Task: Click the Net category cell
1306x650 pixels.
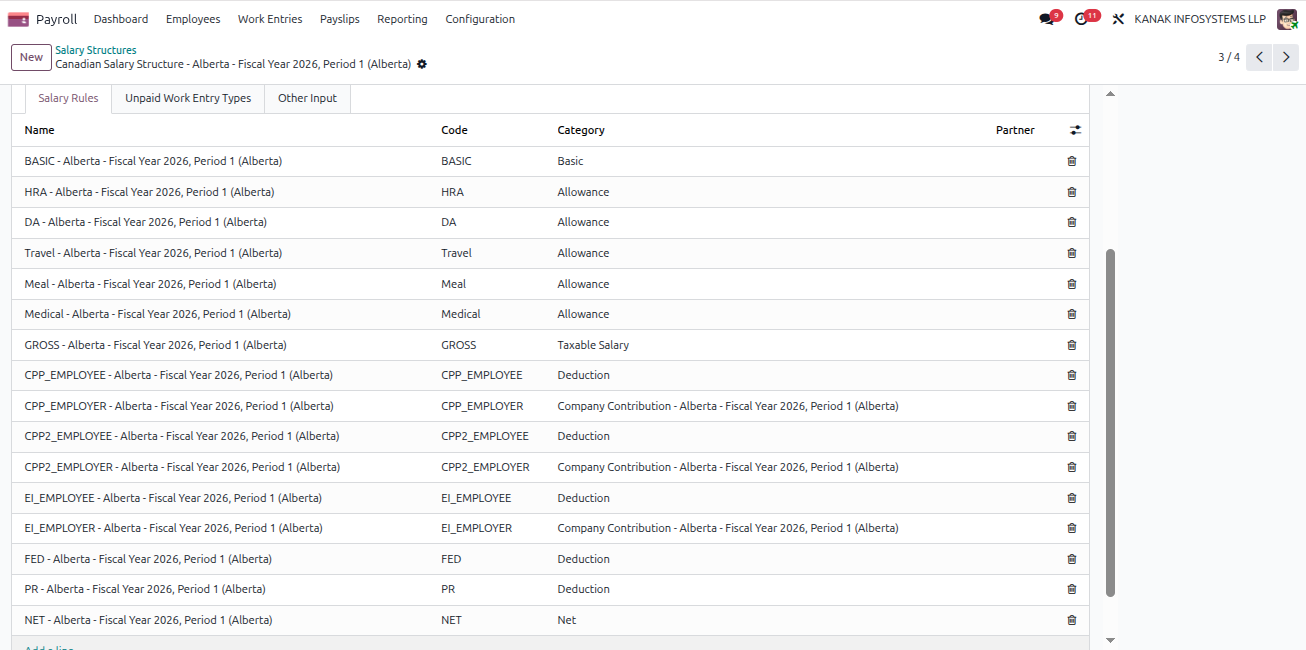Action: 567,620
